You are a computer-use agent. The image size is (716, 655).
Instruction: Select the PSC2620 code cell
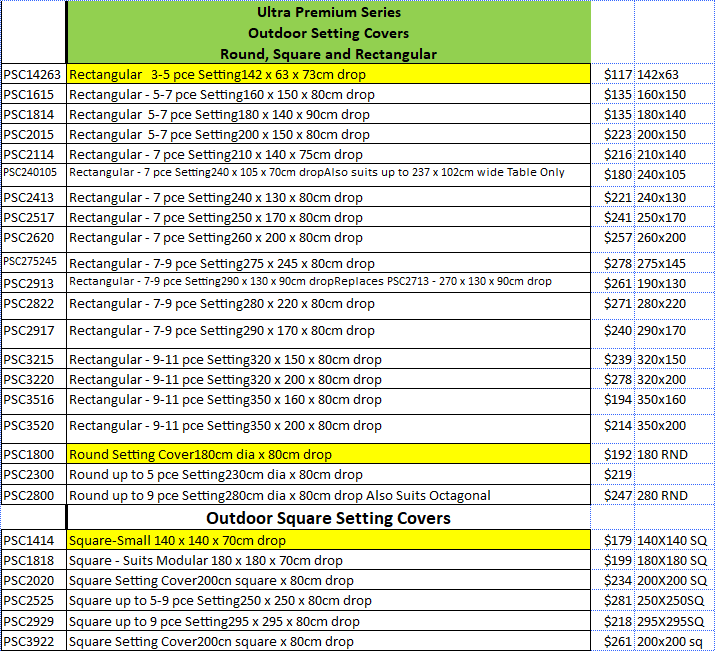pos(34,240)
